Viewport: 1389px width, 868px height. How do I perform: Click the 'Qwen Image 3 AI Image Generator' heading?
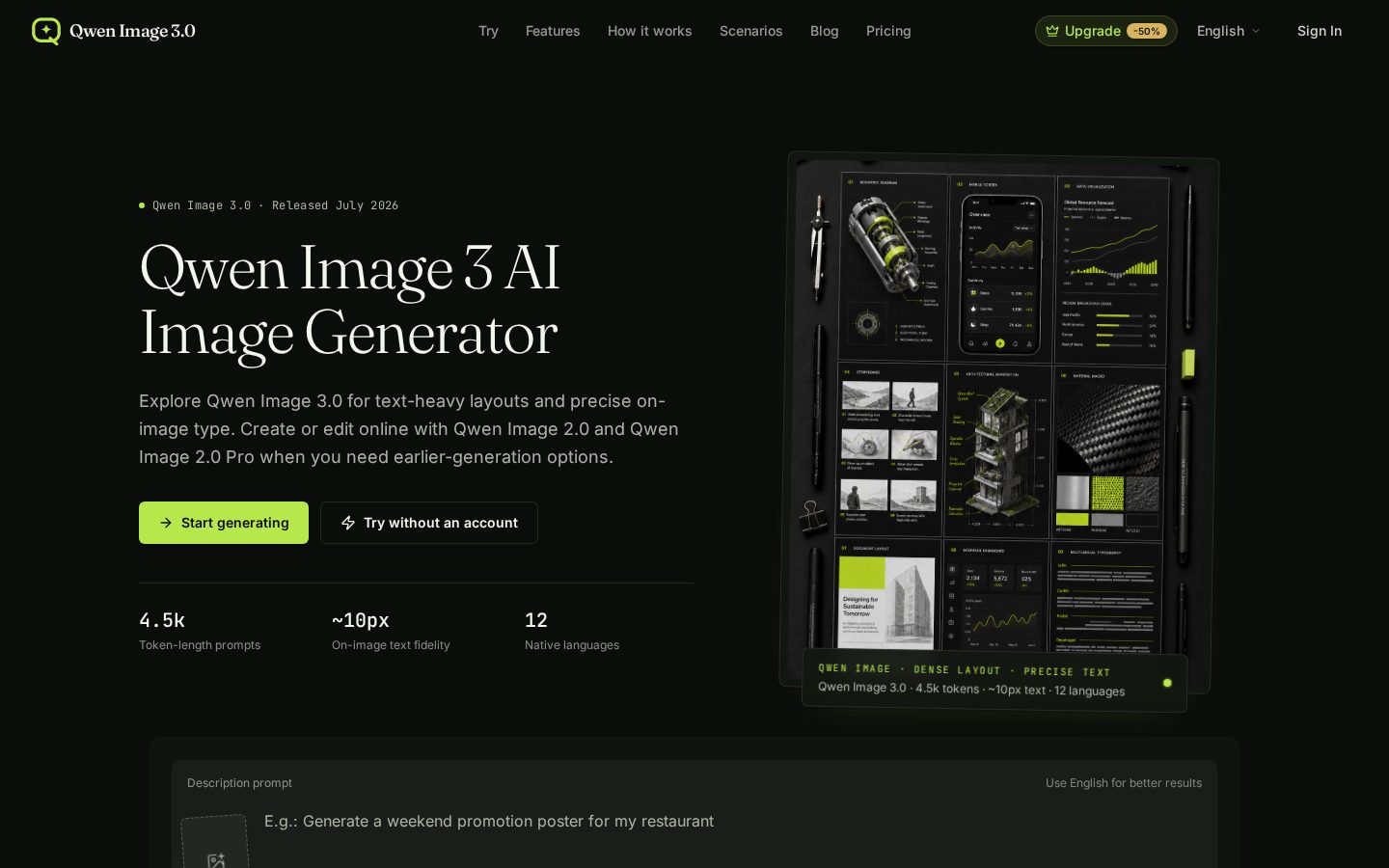tap(349, 300)
